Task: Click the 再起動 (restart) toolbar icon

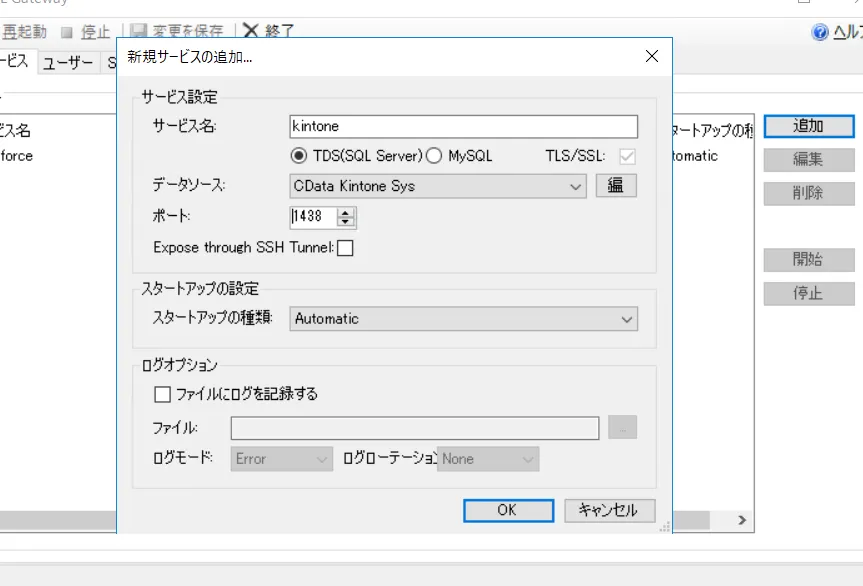Action: tap(25, 30)
